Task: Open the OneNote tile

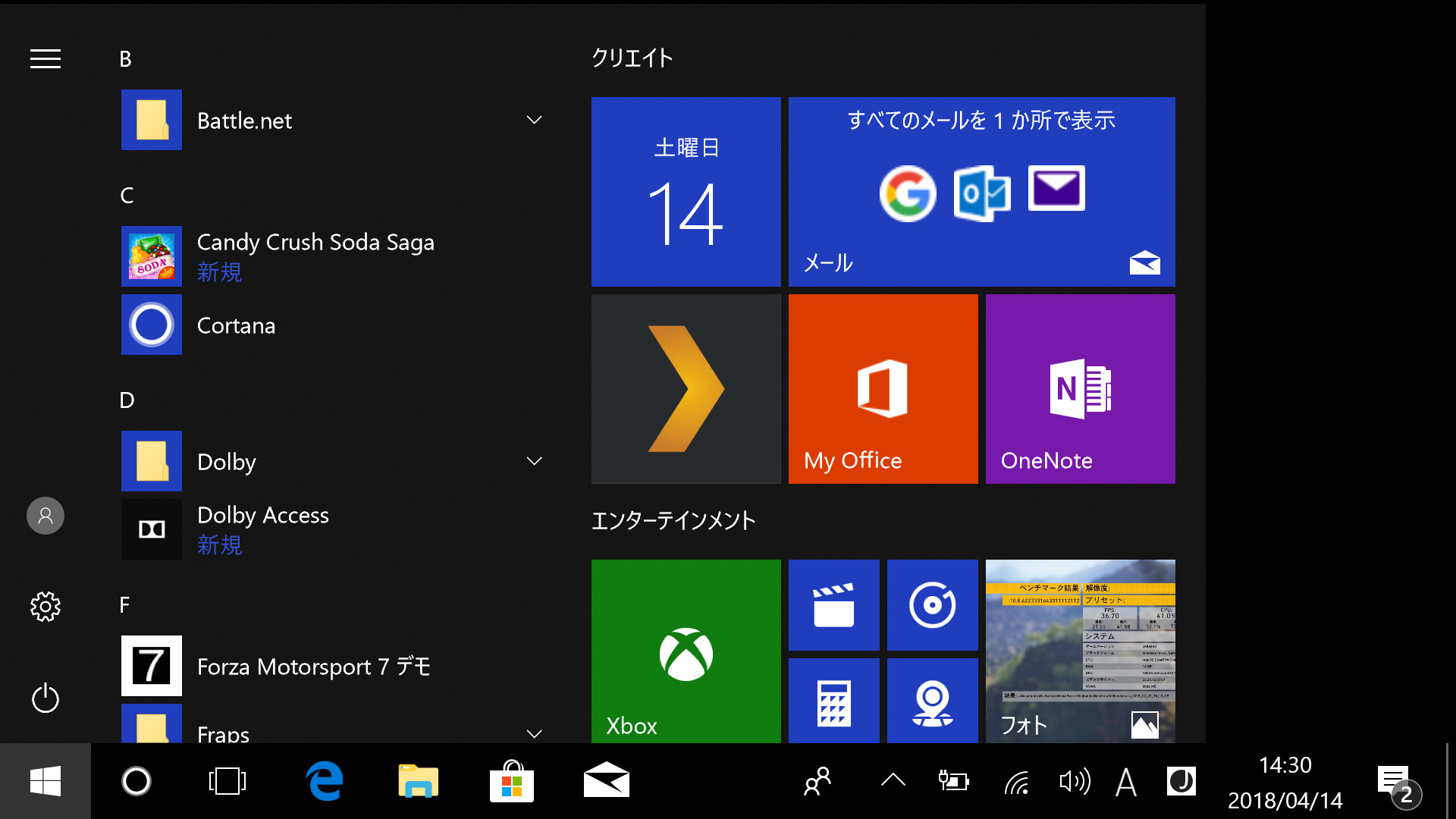Action: (x=1080, y=388)
